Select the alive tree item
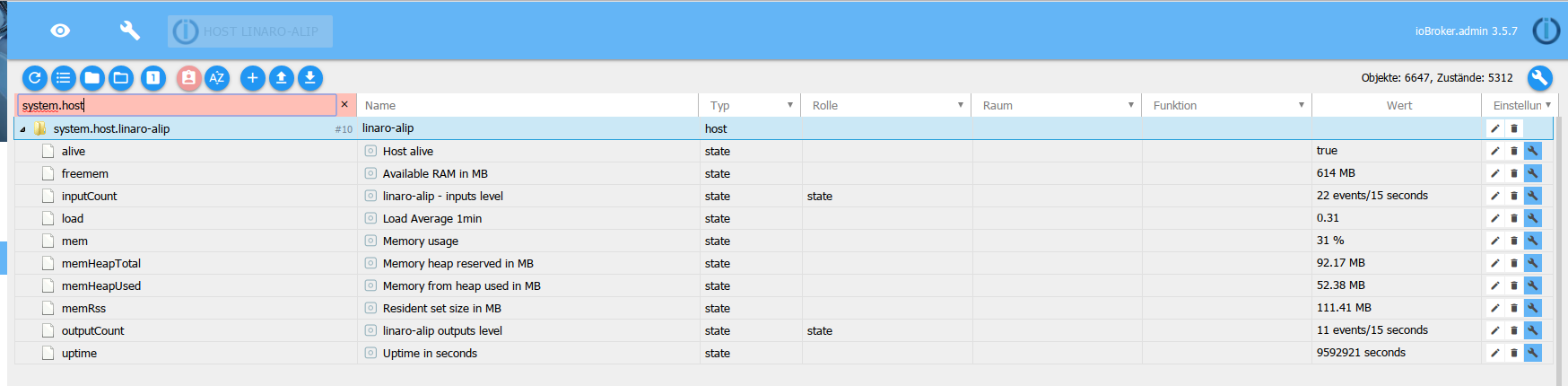This screenshot has width=1568, height=386. tap(74, 151)
